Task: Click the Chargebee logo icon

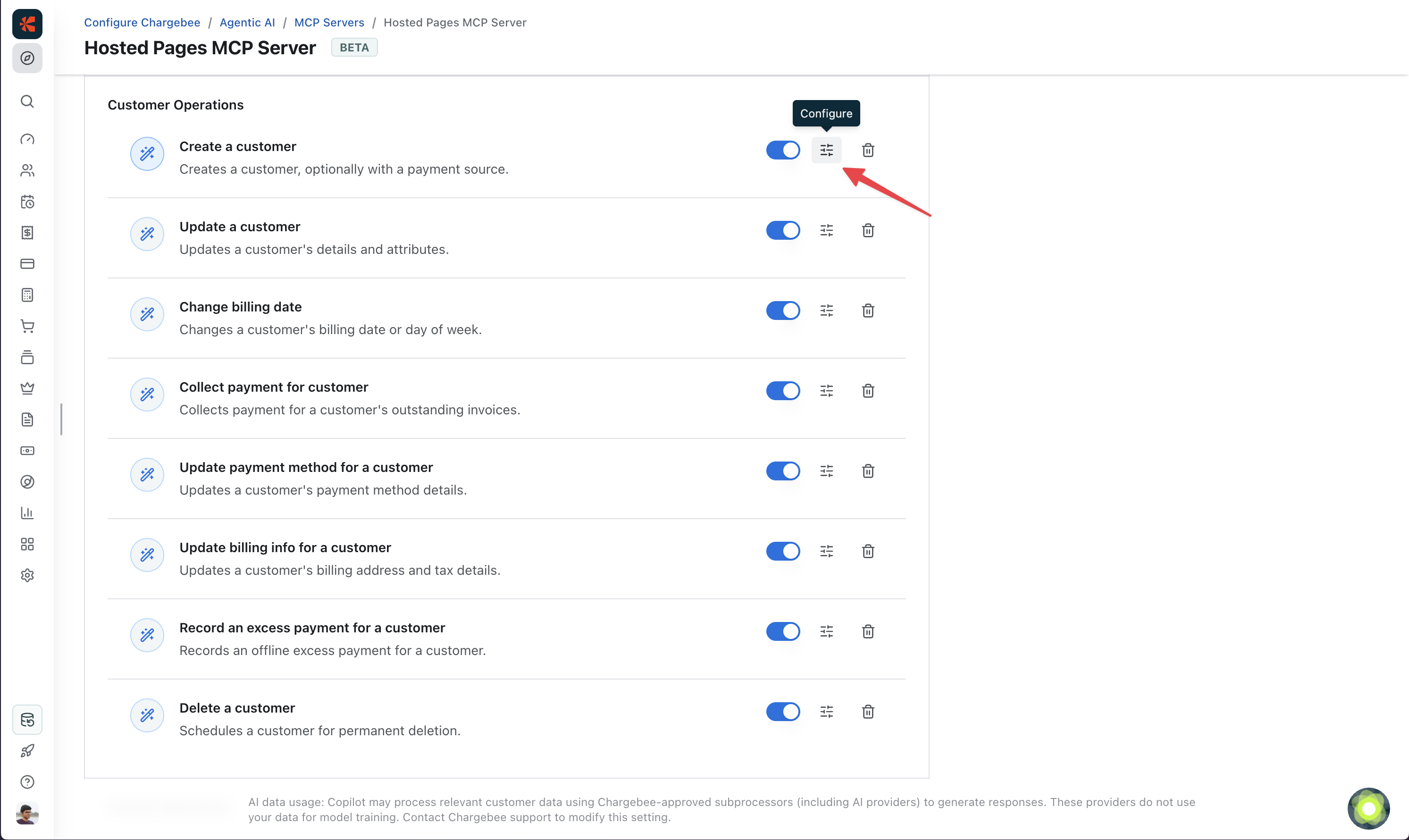Action: click(x=27, y=24)
